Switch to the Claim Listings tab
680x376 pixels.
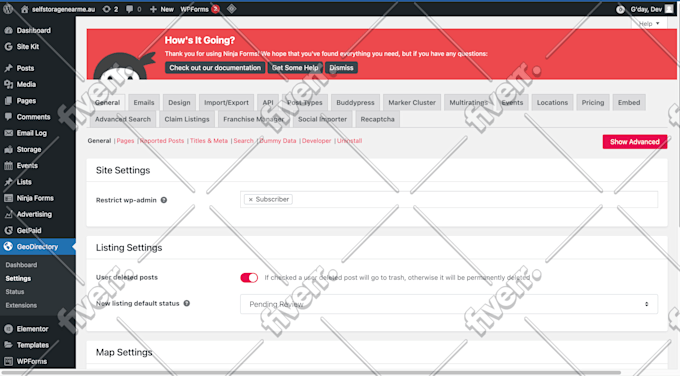(187, 119)
